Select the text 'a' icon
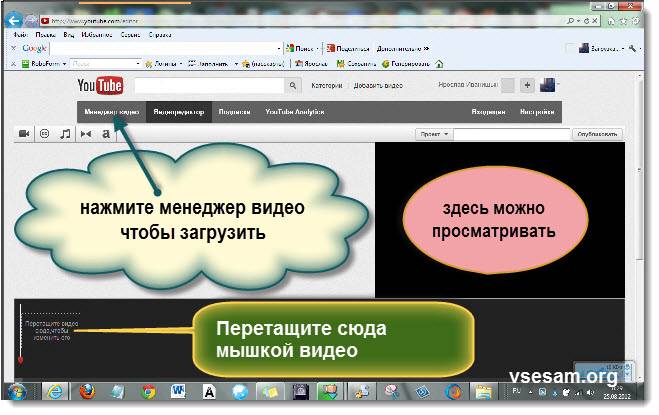This screenshot has width=659, height=415. (106, 133)
